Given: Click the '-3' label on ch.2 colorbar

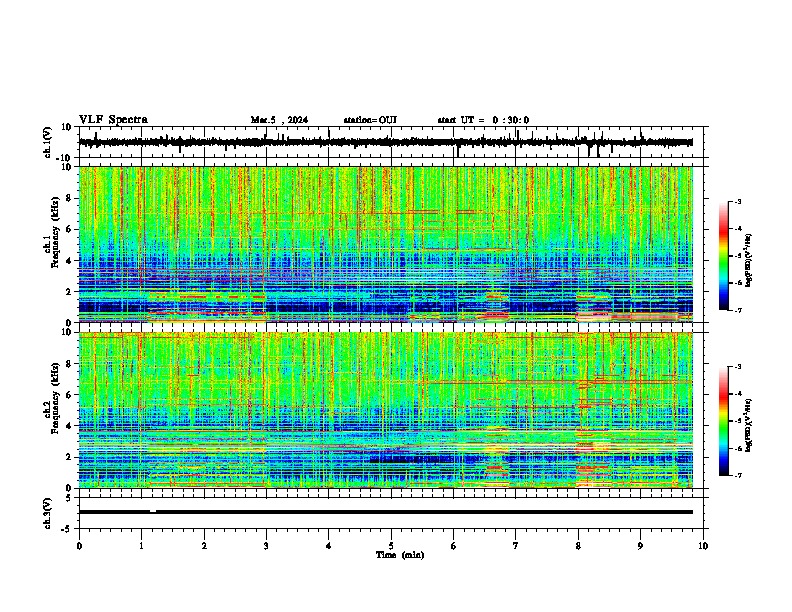Looking at the screenshot, I should (x=737, y=367).
